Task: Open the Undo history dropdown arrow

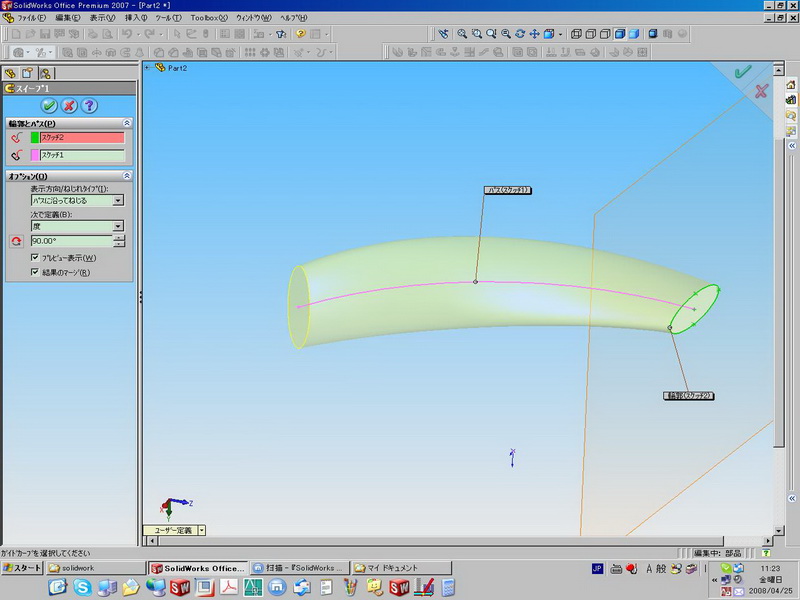Action: point(138,34)
